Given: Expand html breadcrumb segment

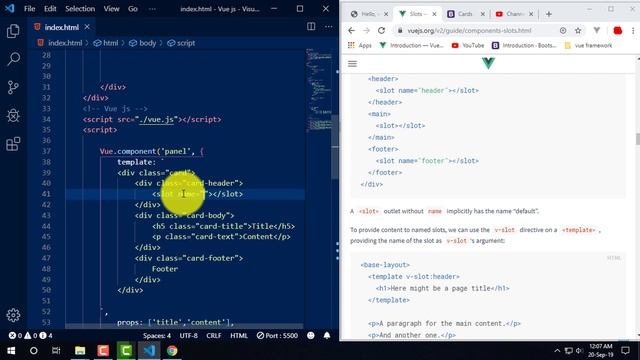Looking at the screenshot, I should pyautogui.click(x=106, y=43).
